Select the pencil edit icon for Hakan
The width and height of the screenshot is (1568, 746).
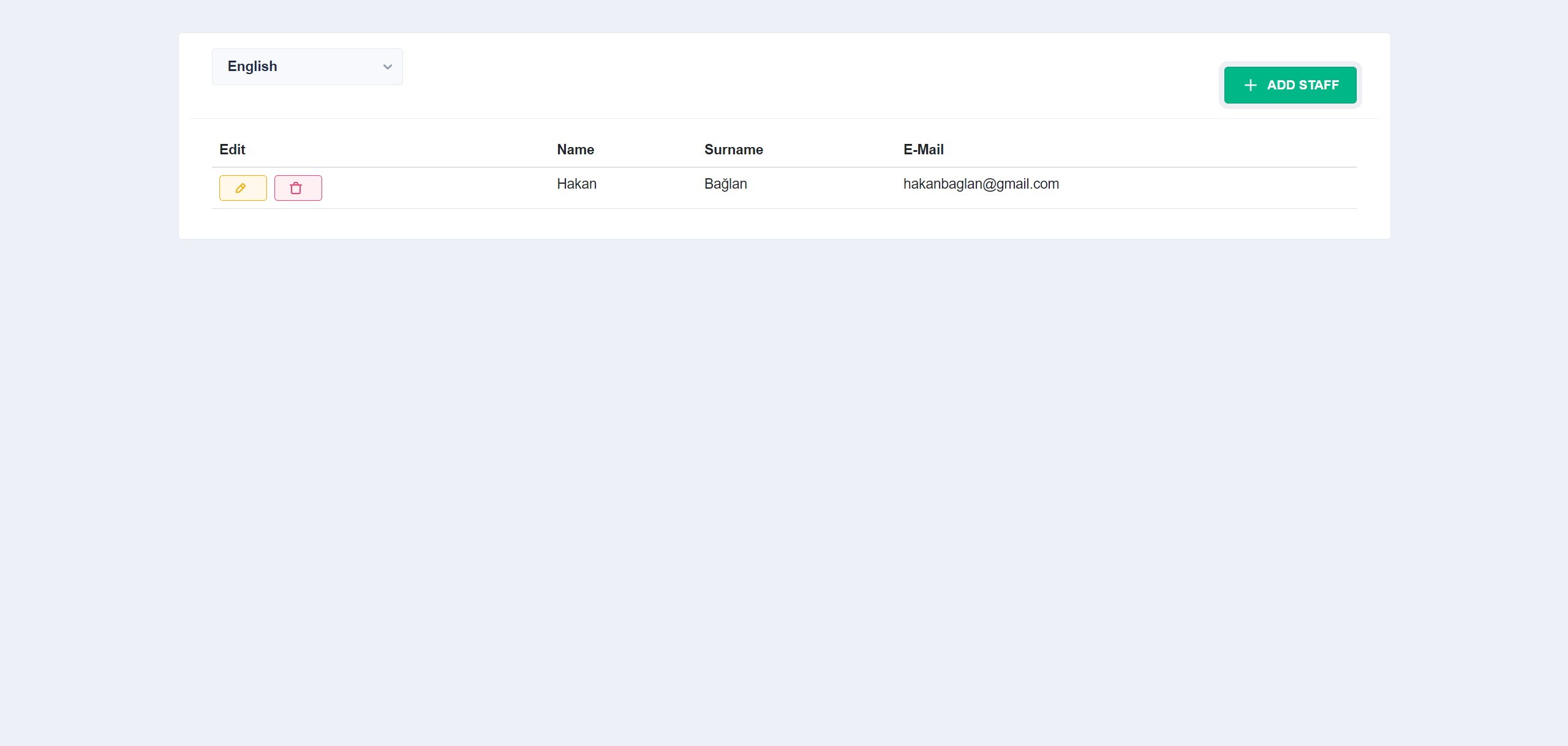[x=243, y=188]
